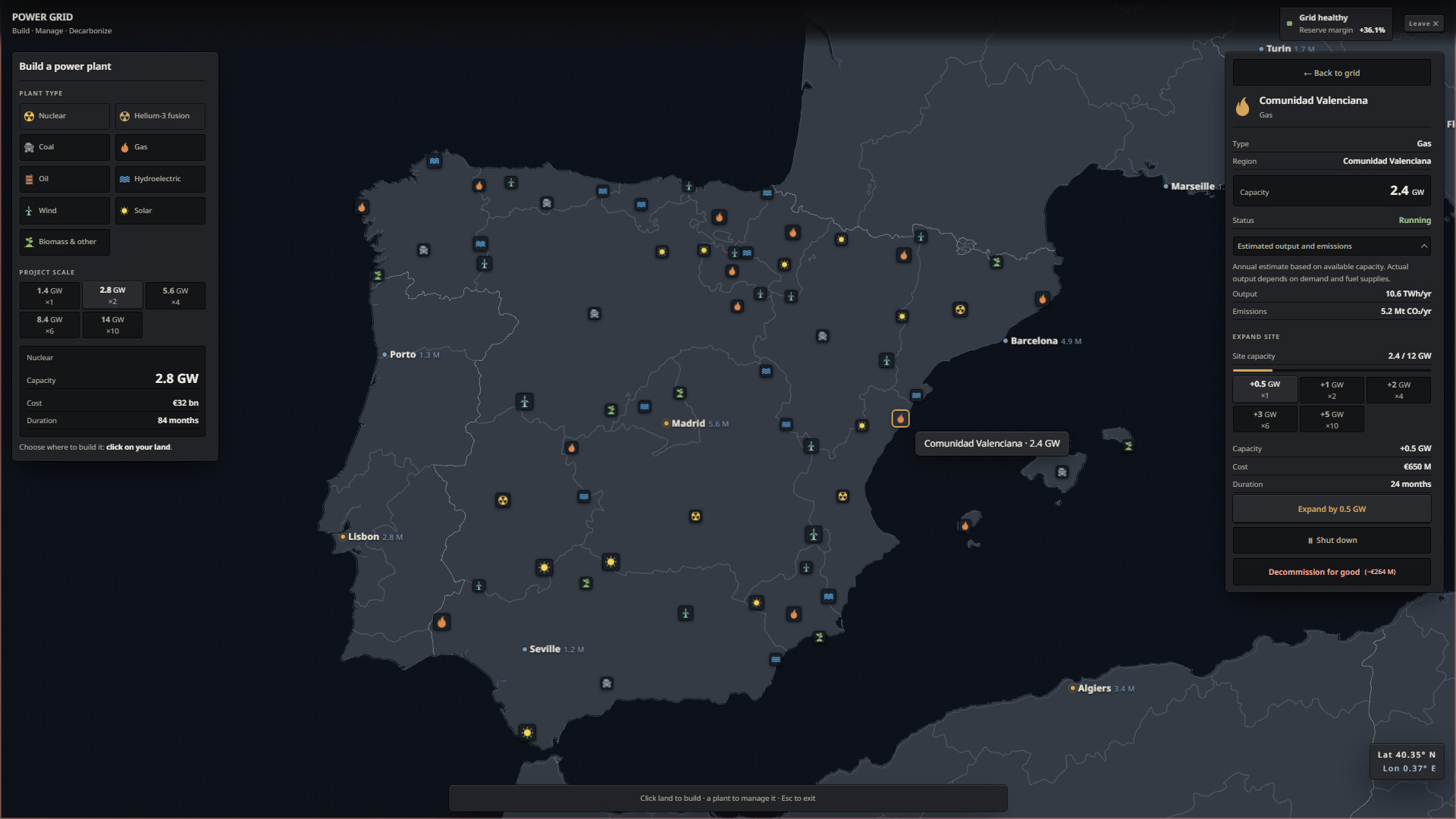Click the gas plant marker near Lisbon's southeast
The image size is (1456, 819).
tap(441, 623)
